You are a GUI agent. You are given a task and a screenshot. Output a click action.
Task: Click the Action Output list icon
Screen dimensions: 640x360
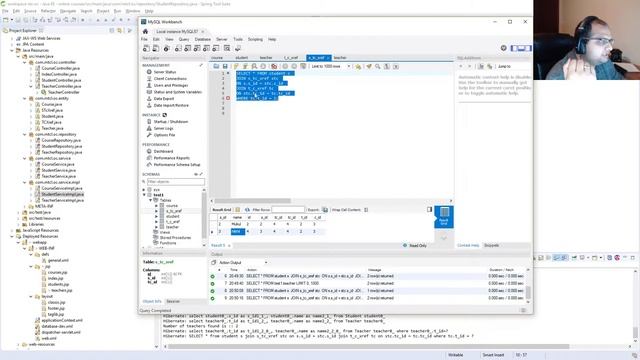(x=213, y=262)
